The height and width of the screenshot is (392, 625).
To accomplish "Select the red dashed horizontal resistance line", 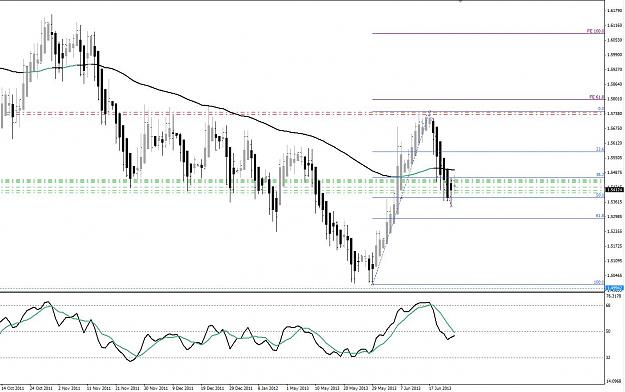I will (x=302, y=114).
